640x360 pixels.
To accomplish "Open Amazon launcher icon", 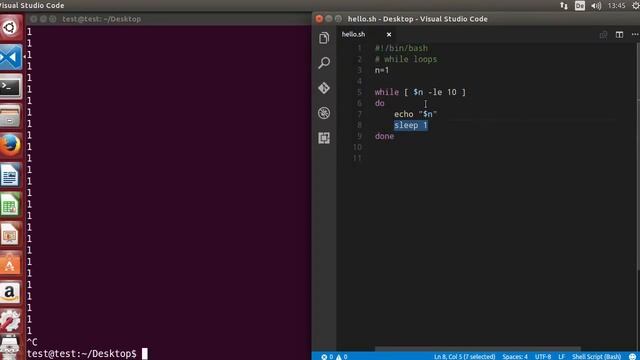I will [11, 293].
